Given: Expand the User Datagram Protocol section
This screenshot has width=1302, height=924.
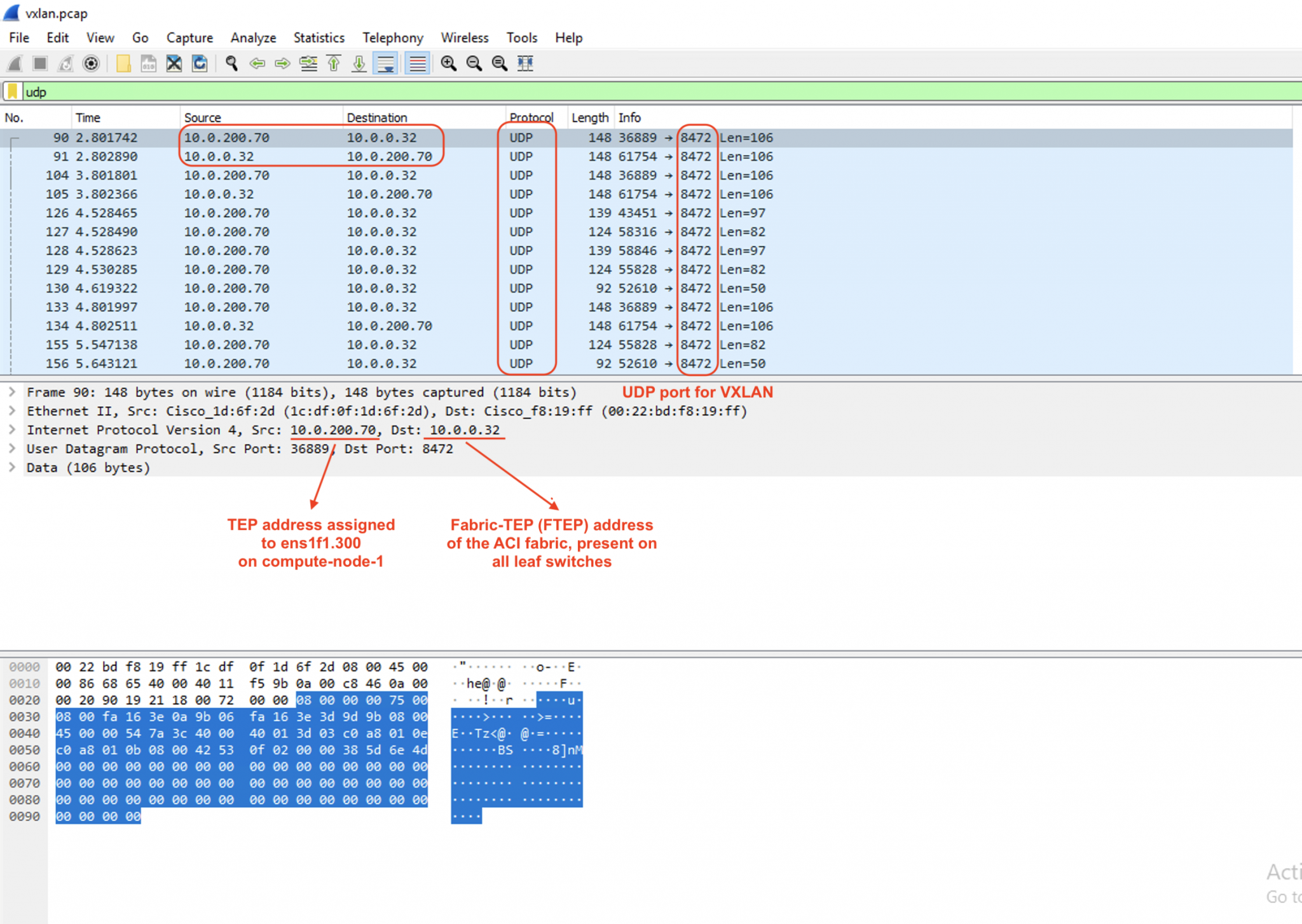Looking at the screenshot, I should pyautogui.click(x=13, y=449).
